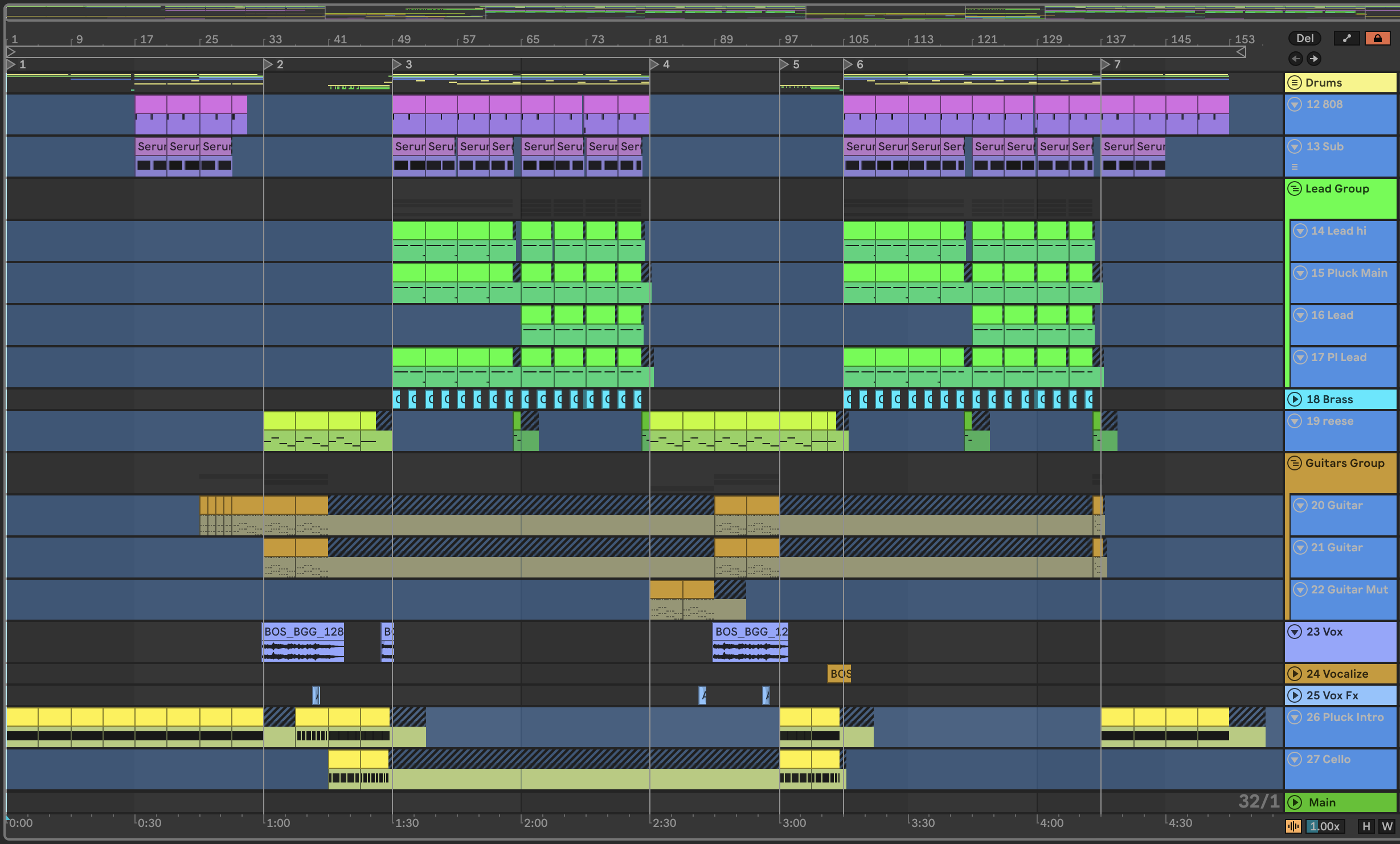Image resolution: width=1400 pixels, height=844 pixels.
Task: Toggle the orange waveform zoom icon
Action: tap(1293, 826)
